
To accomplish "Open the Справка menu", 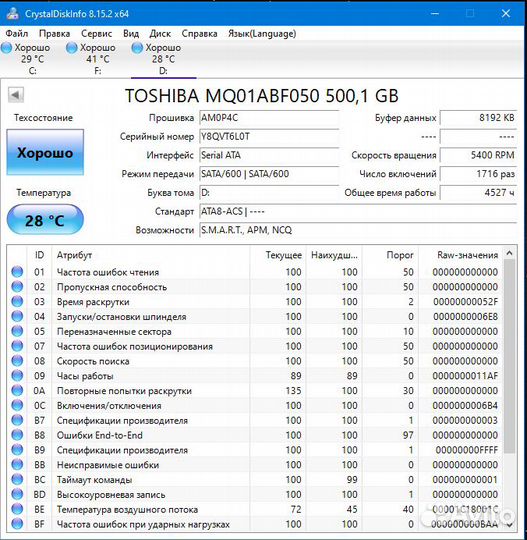I will coord(199,33).
